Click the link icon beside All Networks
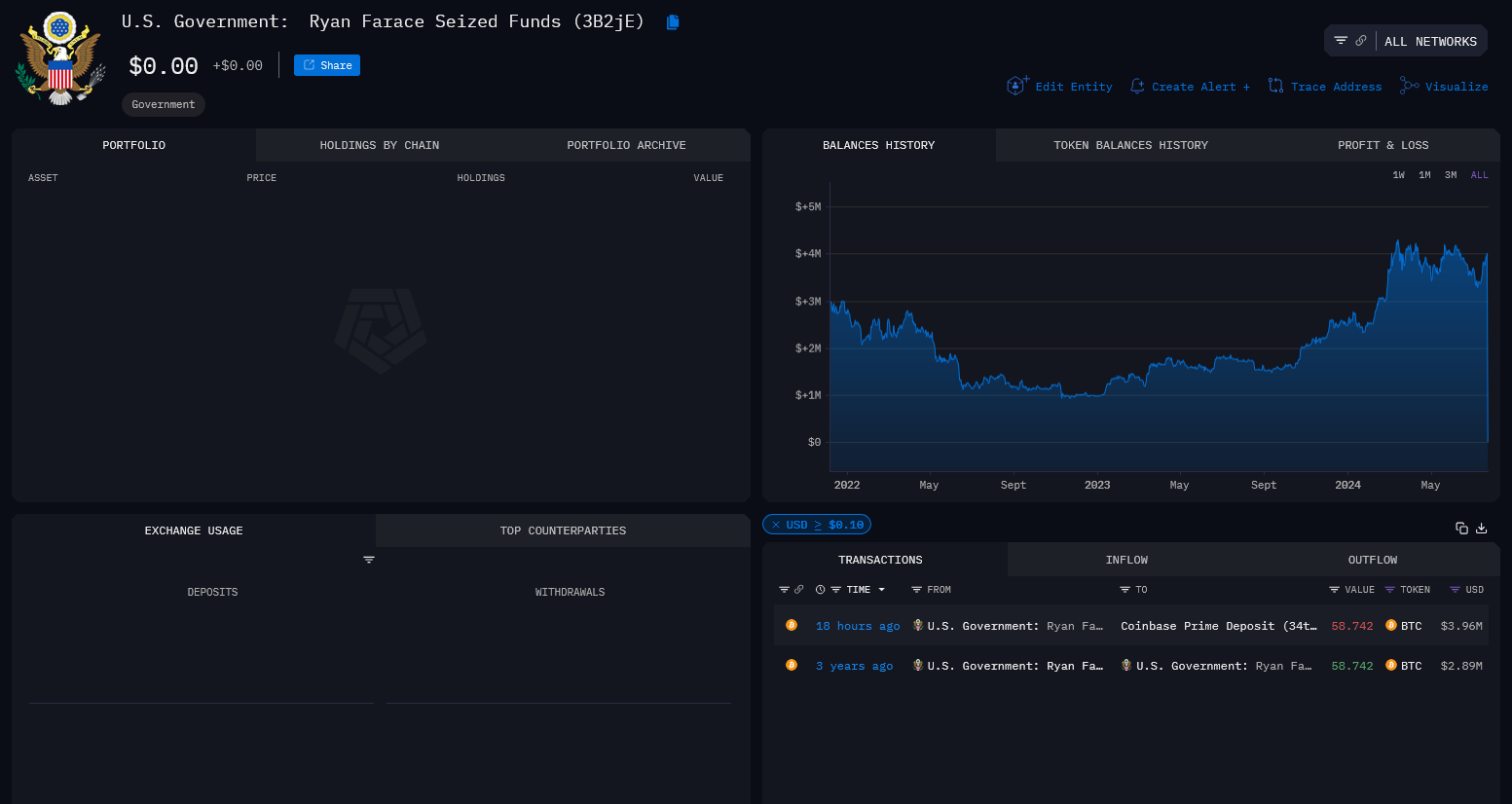This screenshot has height=804, width=1512. pyautogui.click(x=1361, y=41)
